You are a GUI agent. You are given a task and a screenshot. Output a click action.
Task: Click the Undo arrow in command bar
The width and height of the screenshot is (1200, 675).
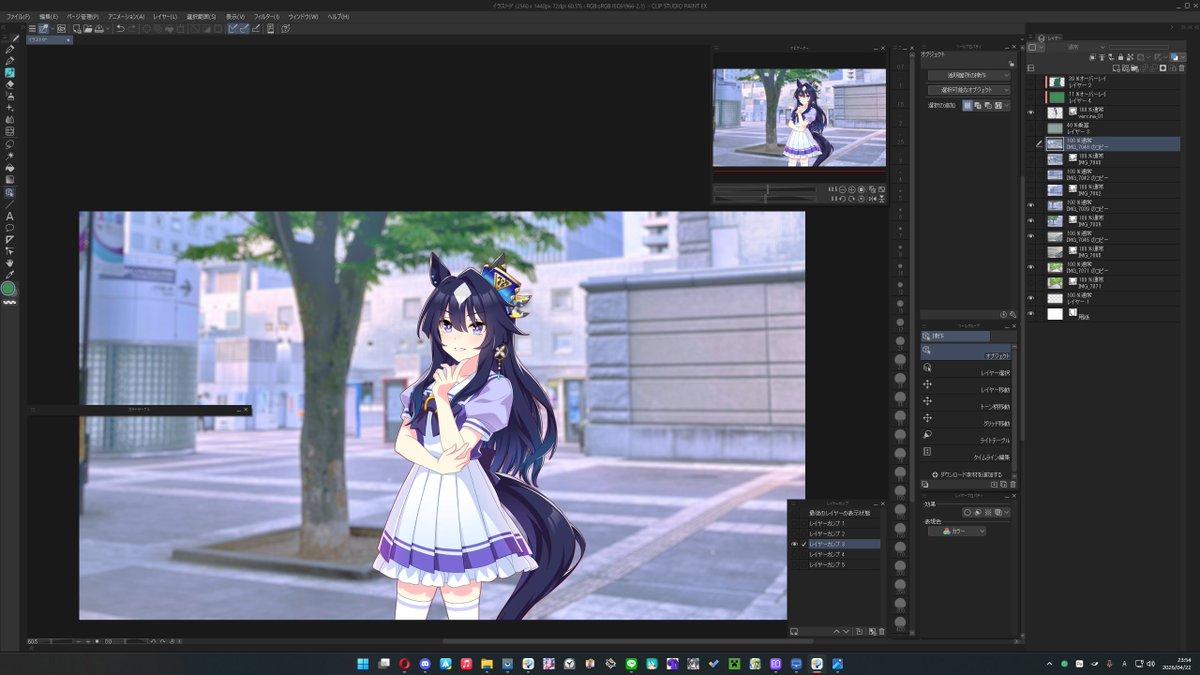120,28
